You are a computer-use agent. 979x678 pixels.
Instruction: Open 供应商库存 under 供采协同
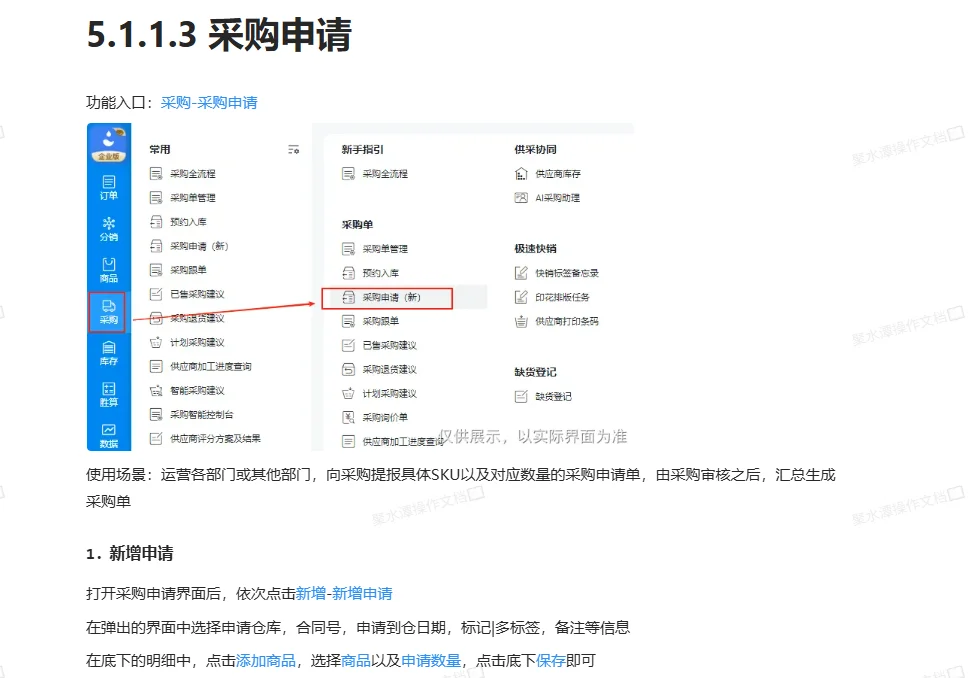(x=556, y=172)
